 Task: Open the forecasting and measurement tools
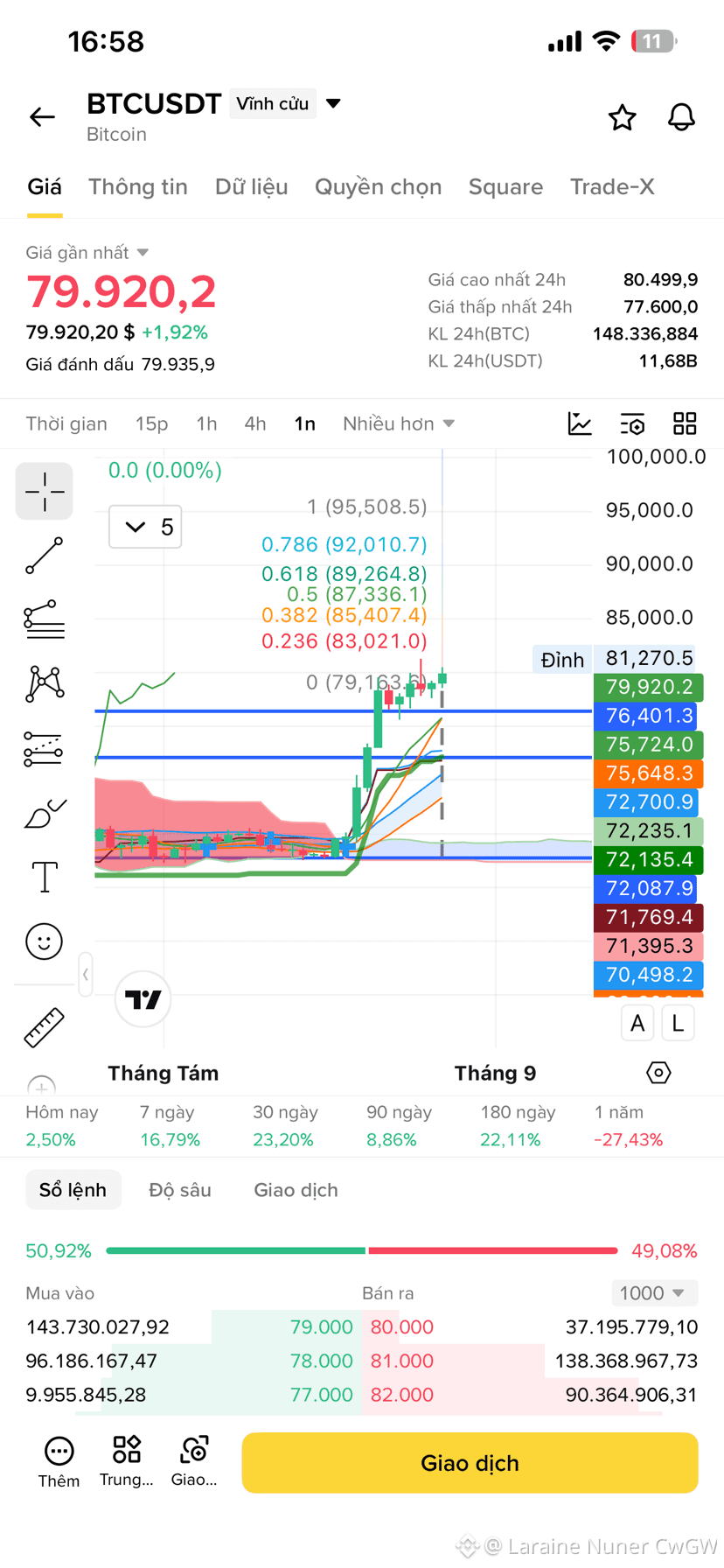45,748
